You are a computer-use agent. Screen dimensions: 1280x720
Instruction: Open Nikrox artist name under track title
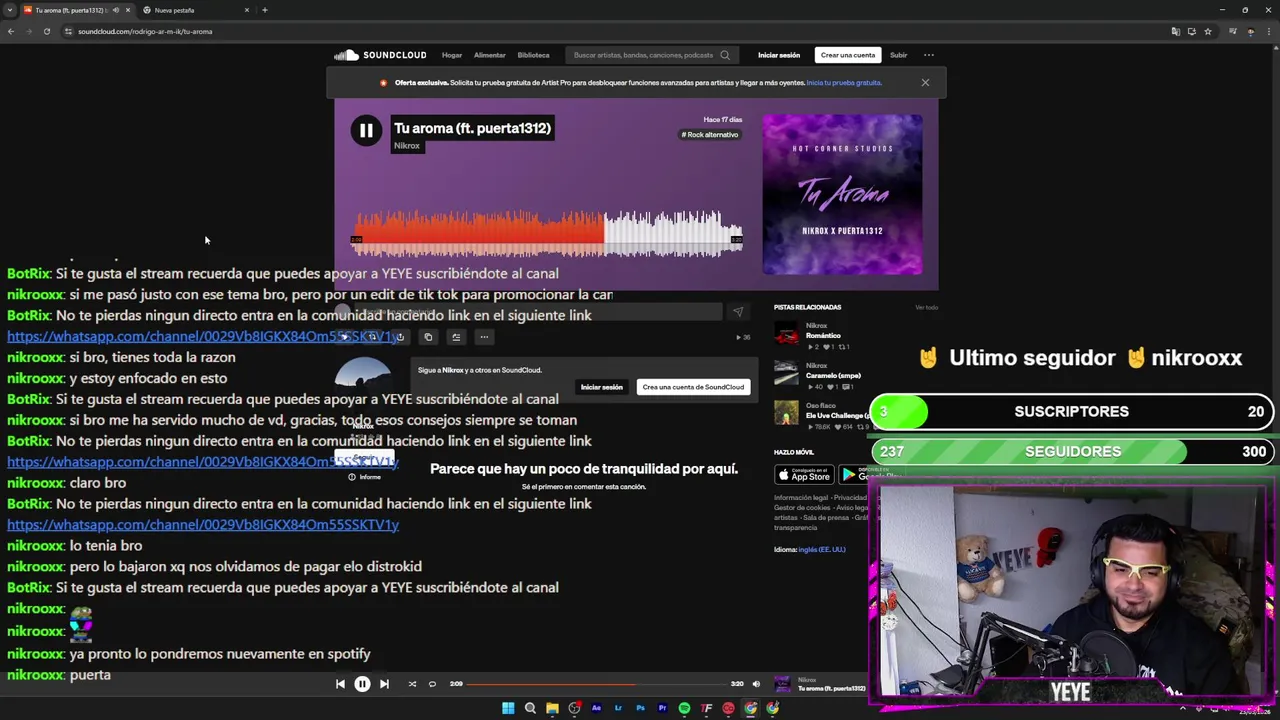(x=407, y=146)
